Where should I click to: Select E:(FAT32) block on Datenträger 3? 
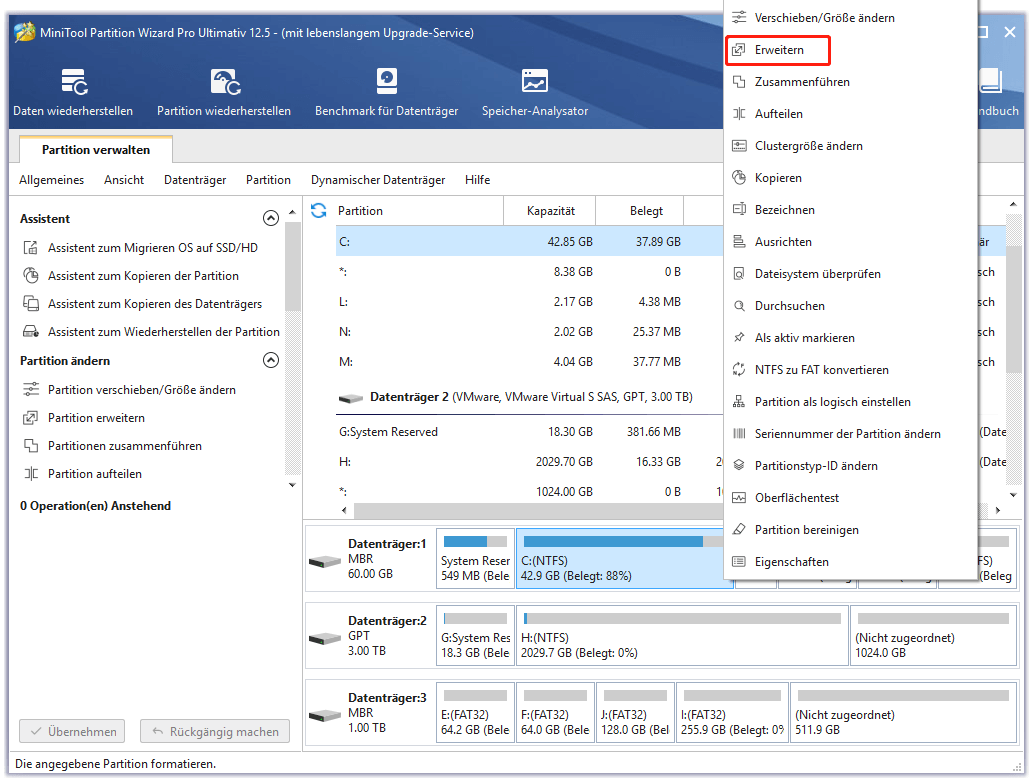(475, 713)
